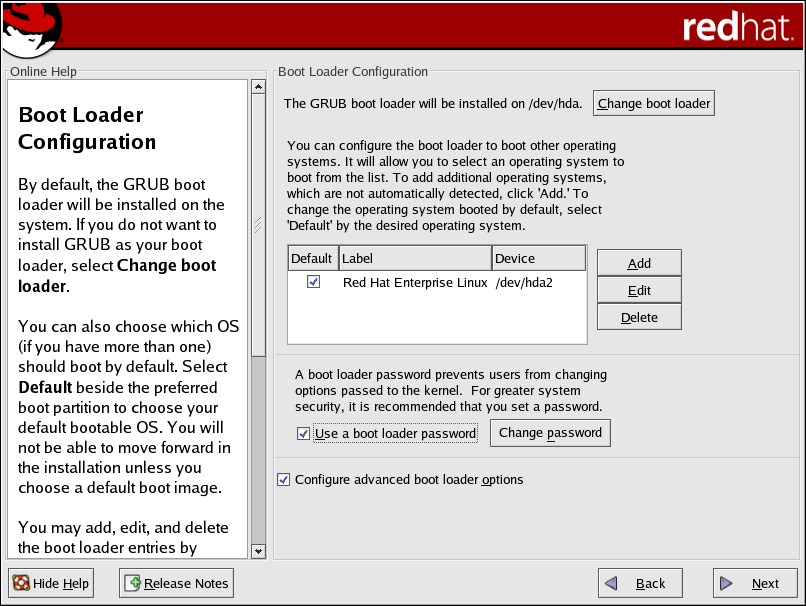Disable Configure advanced boot loader options

[x=284, y=480]
